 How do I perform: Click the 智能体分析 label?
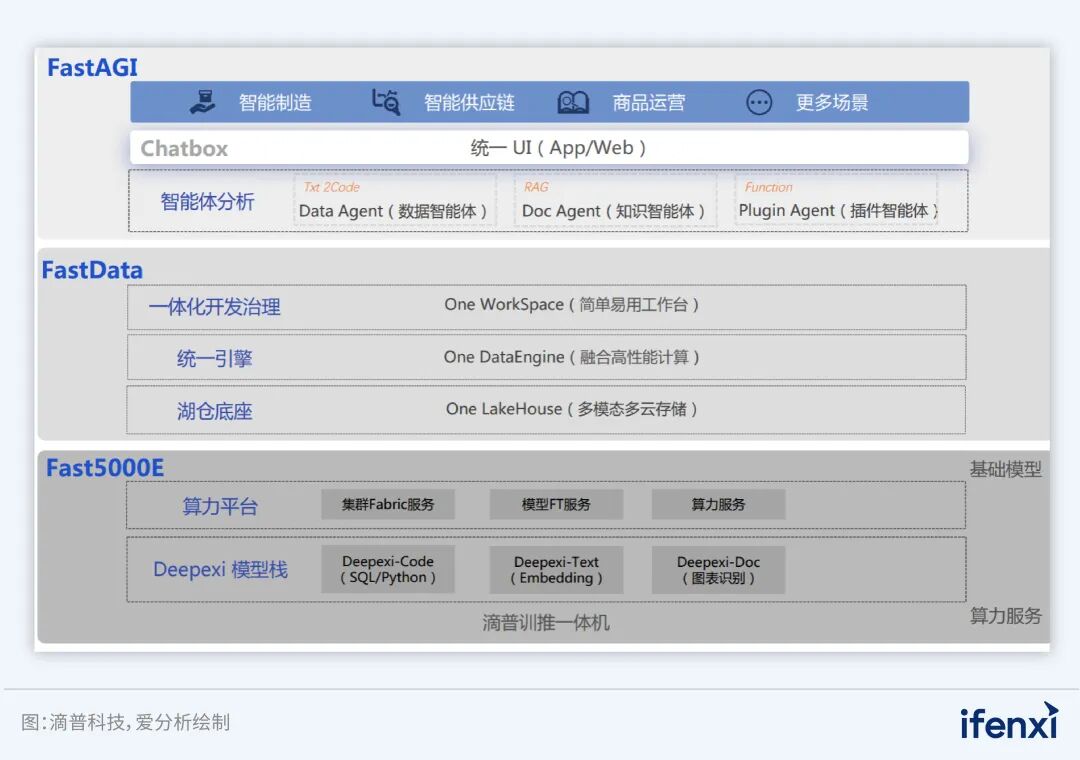(207, 202)
